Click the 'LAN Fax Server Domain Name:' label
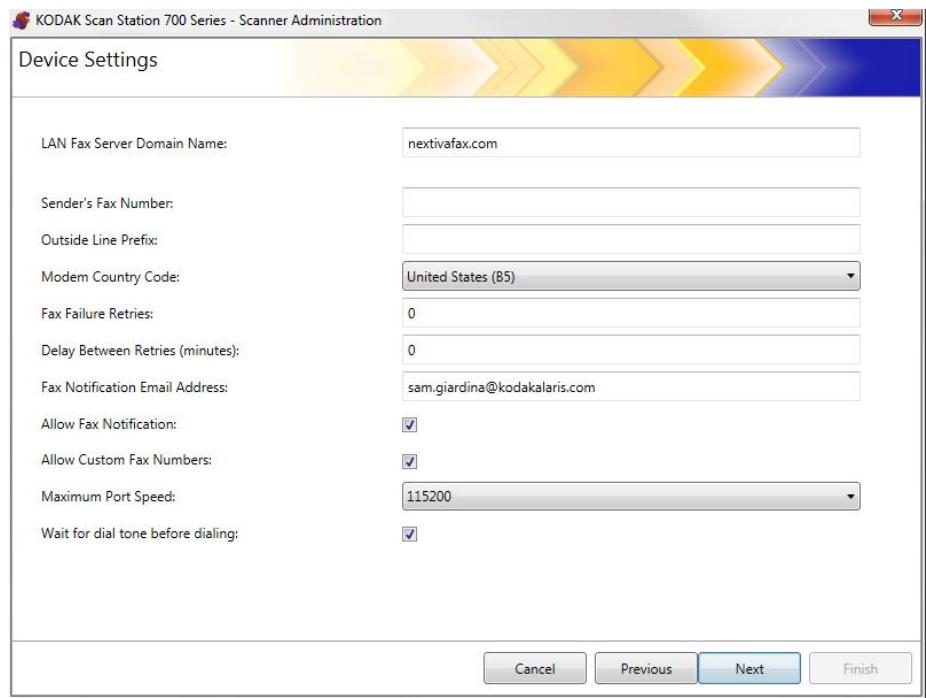926x698 pixels. 134,143
